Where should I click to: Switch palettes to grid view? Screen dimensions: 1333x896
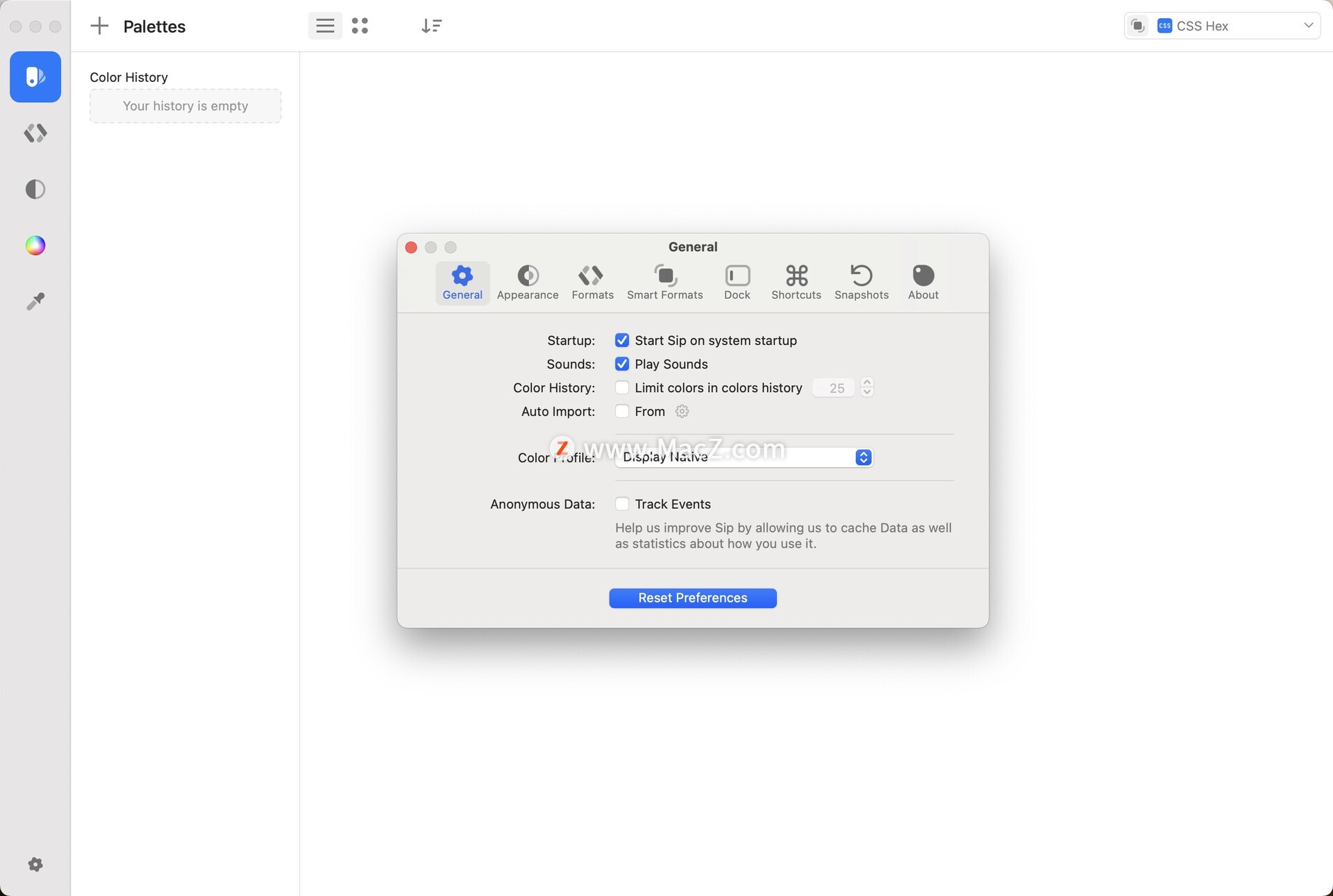[360, 26]
